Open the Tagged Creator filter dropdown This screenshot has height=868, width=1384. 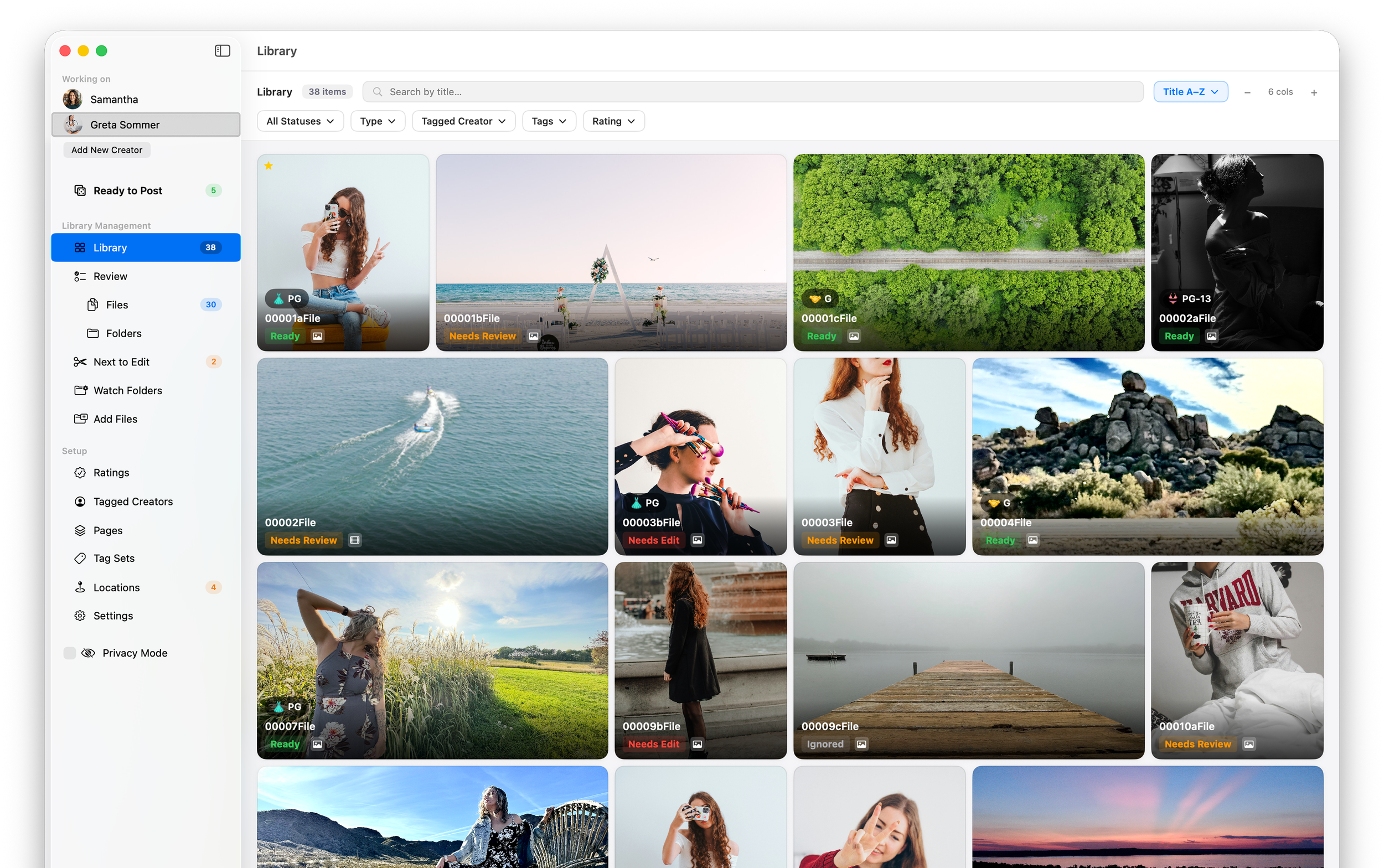click(463, 121)
